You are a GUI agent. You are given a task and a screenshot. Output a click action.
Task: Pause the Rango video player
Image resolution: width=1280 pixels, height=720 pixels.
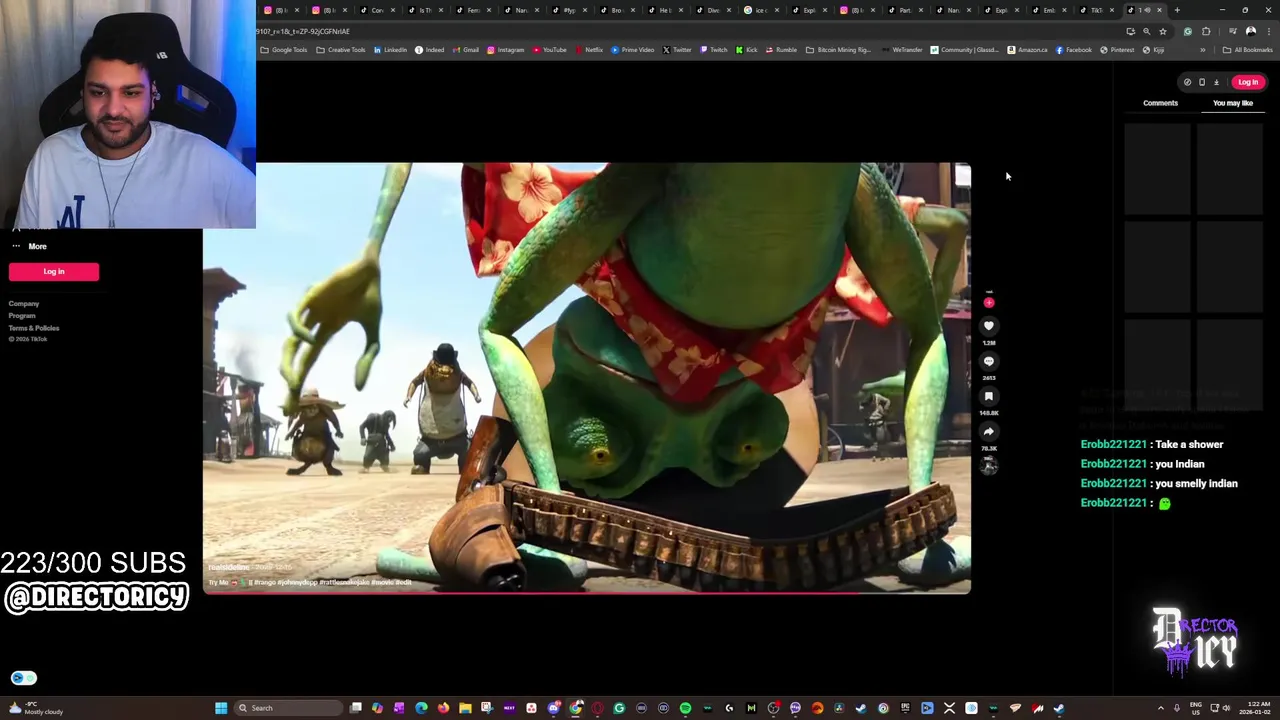coord(587,378)
